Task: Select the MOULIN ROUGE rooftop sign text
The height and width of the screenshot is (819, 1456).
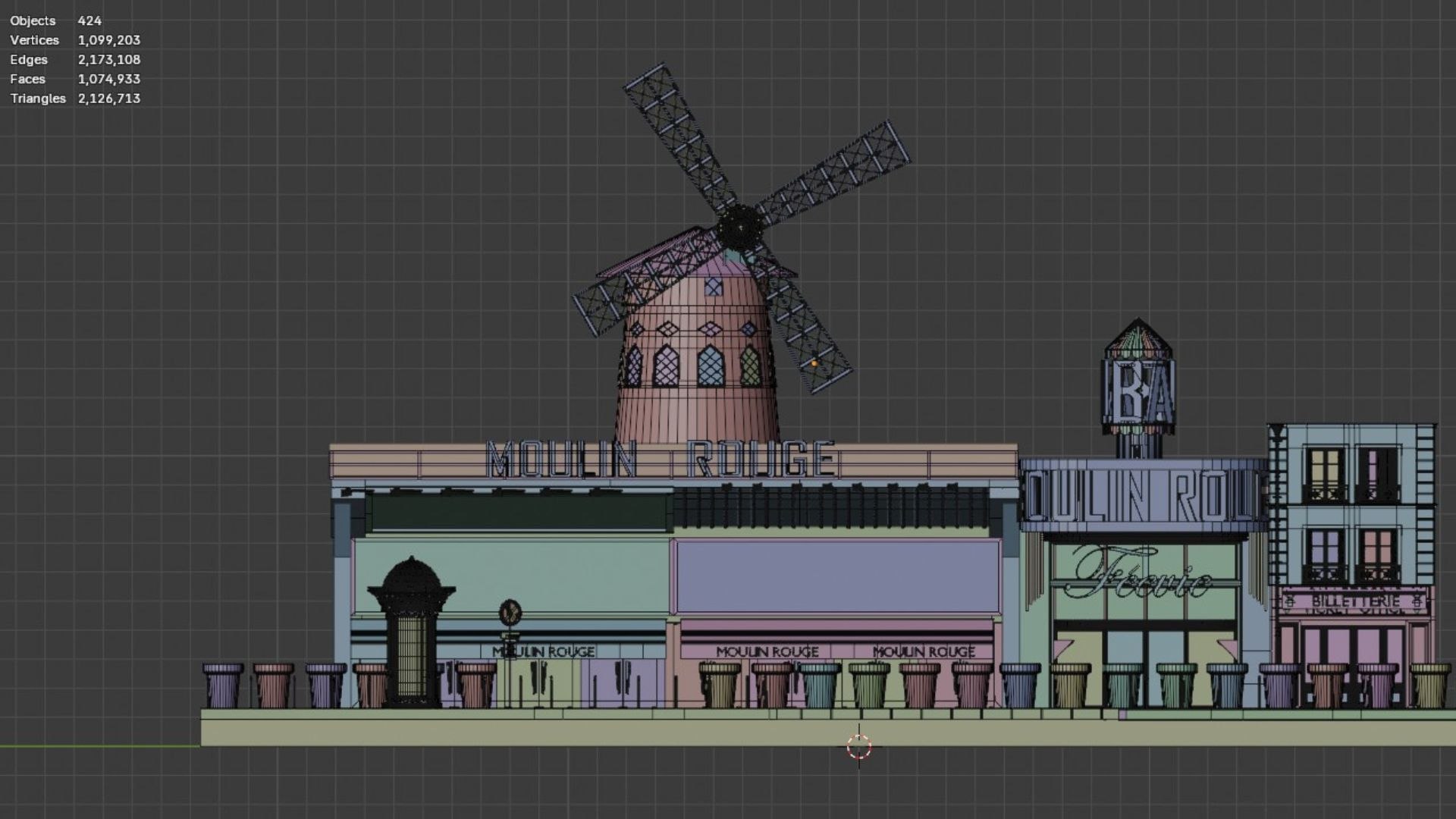Action: (661, 460)
